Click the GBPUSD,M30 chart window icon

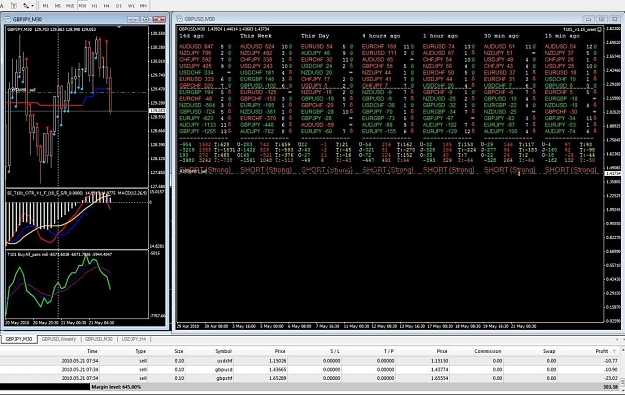click(179, 19)
